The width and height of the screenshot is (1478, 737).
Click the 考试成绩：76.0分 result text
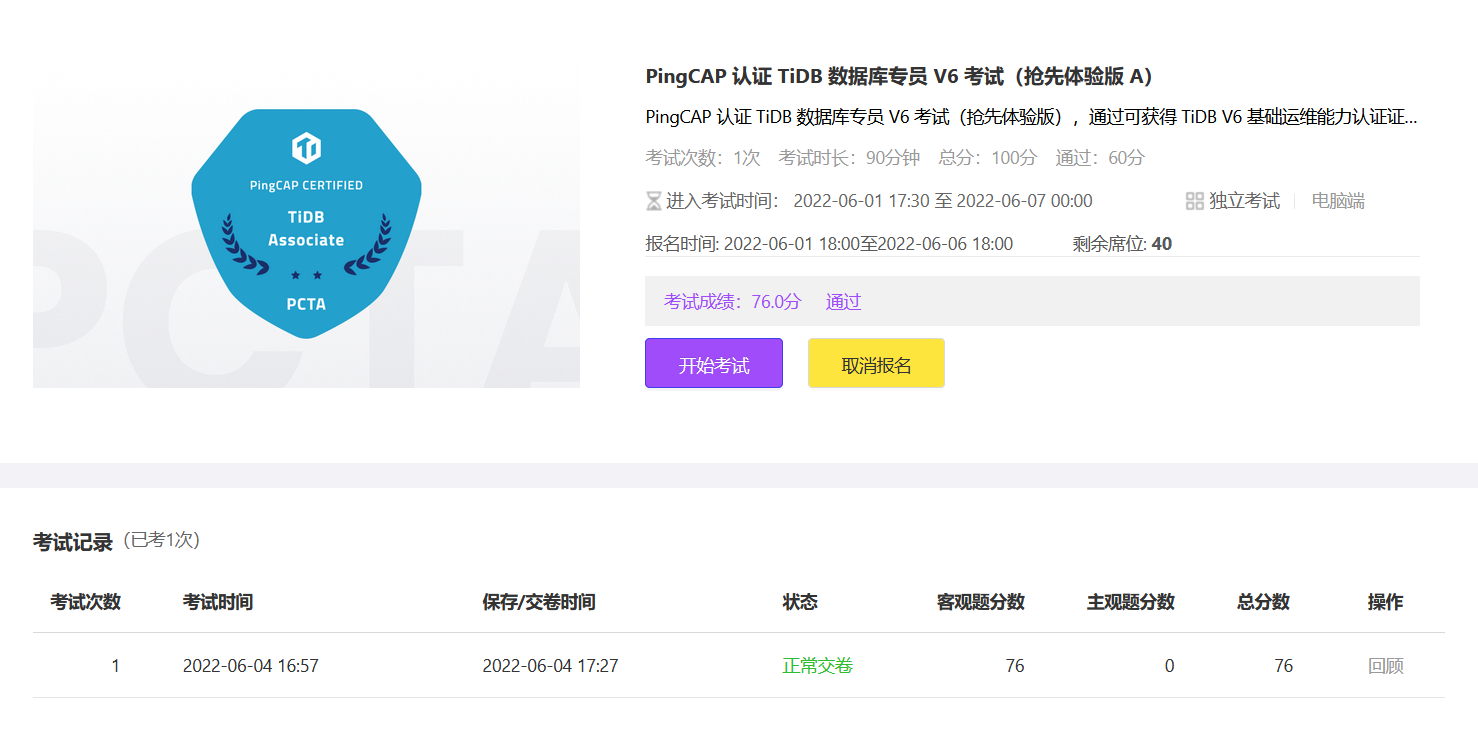[x=733, y=301]
